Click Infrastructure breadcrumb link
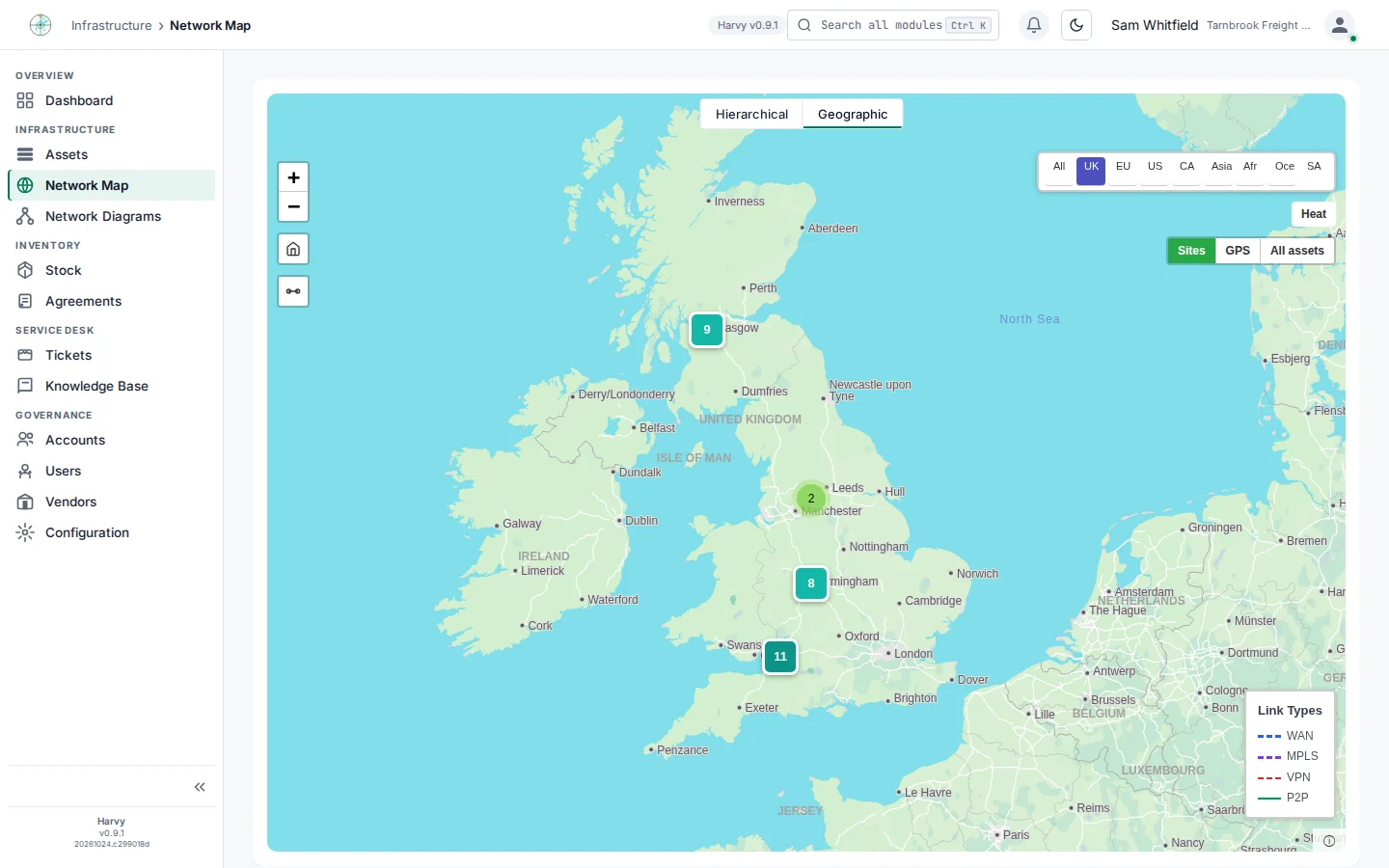The width and height of the screenshot is (1389, 868). pos(111,26)
